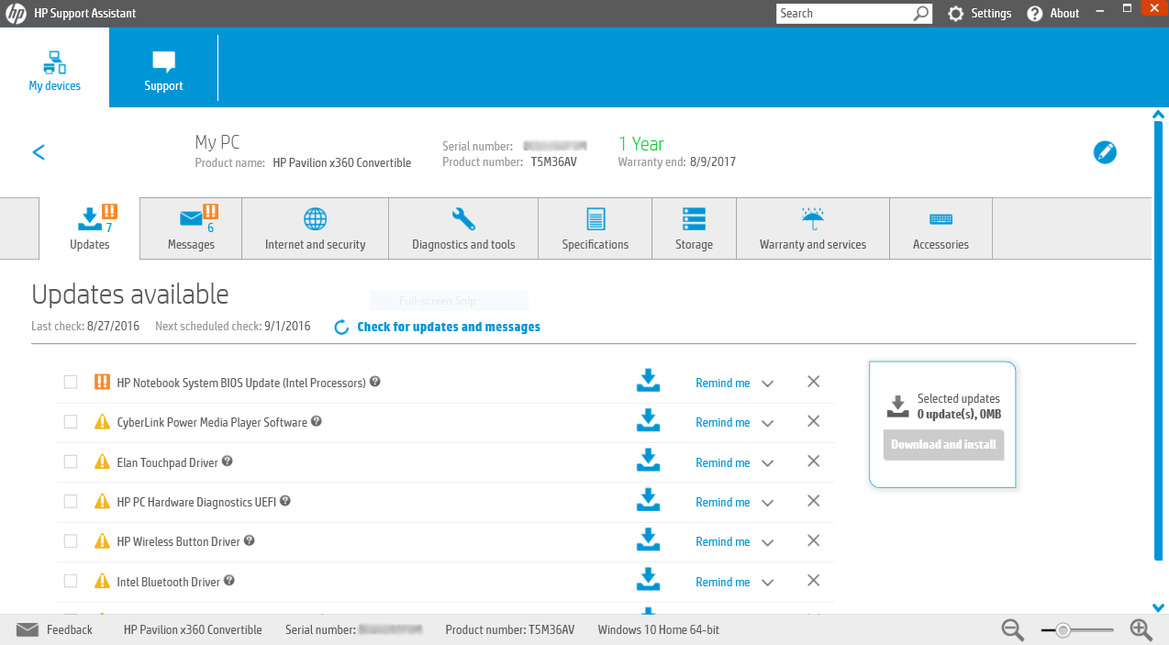
Task: Zoom out with the minus magnifier icon
Action: tap(1012, 630)
